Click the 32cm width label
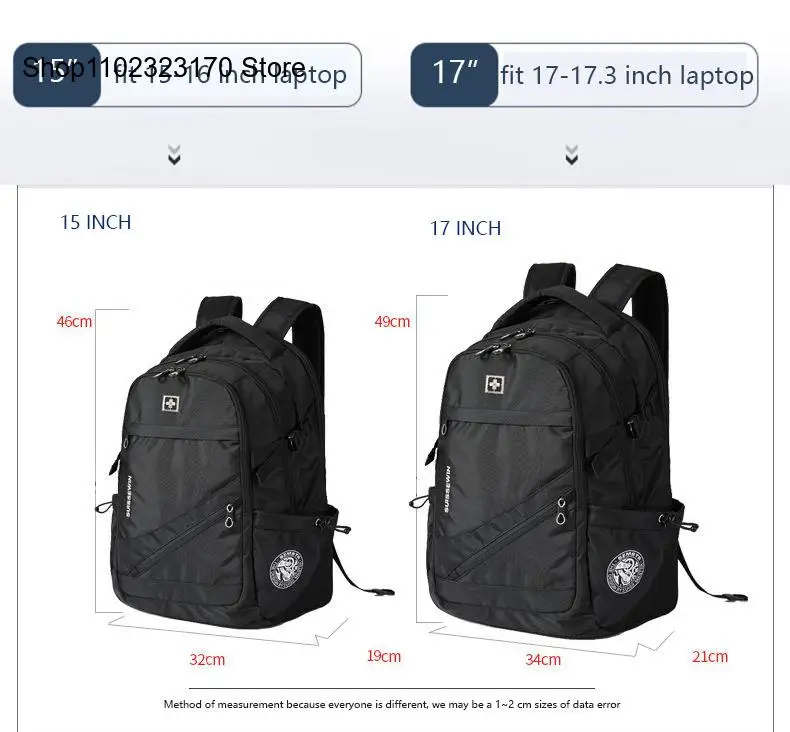 point(207,659)
